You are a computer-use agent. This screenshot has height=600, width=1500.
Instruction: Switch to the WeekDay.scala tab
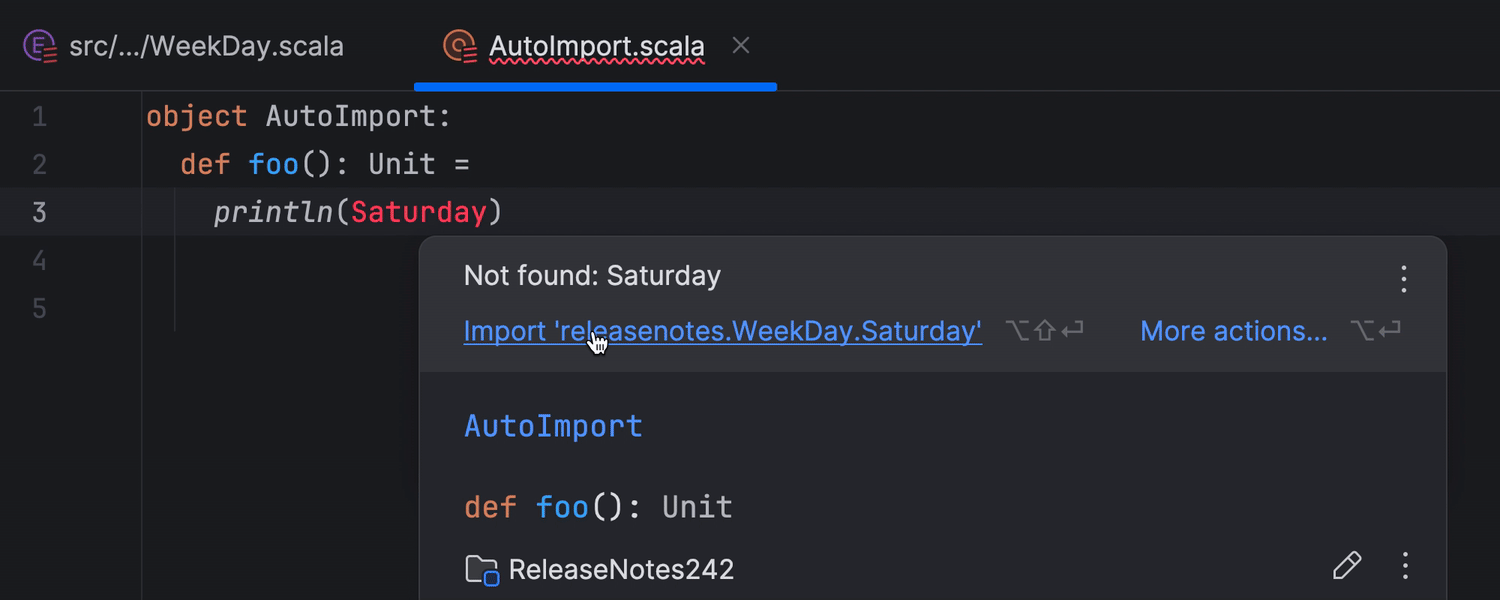(206, 46)
